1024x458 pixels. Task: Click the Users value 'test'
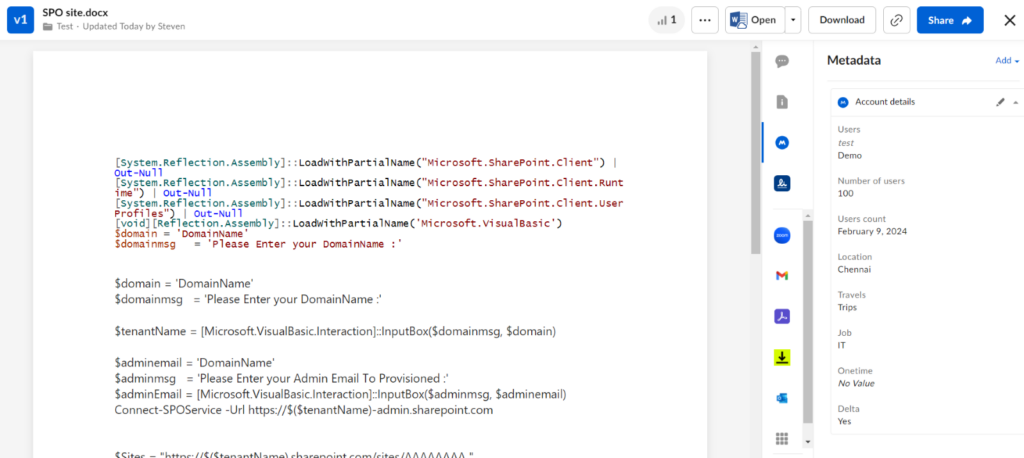pyautogui.click(x=846, y=142)
